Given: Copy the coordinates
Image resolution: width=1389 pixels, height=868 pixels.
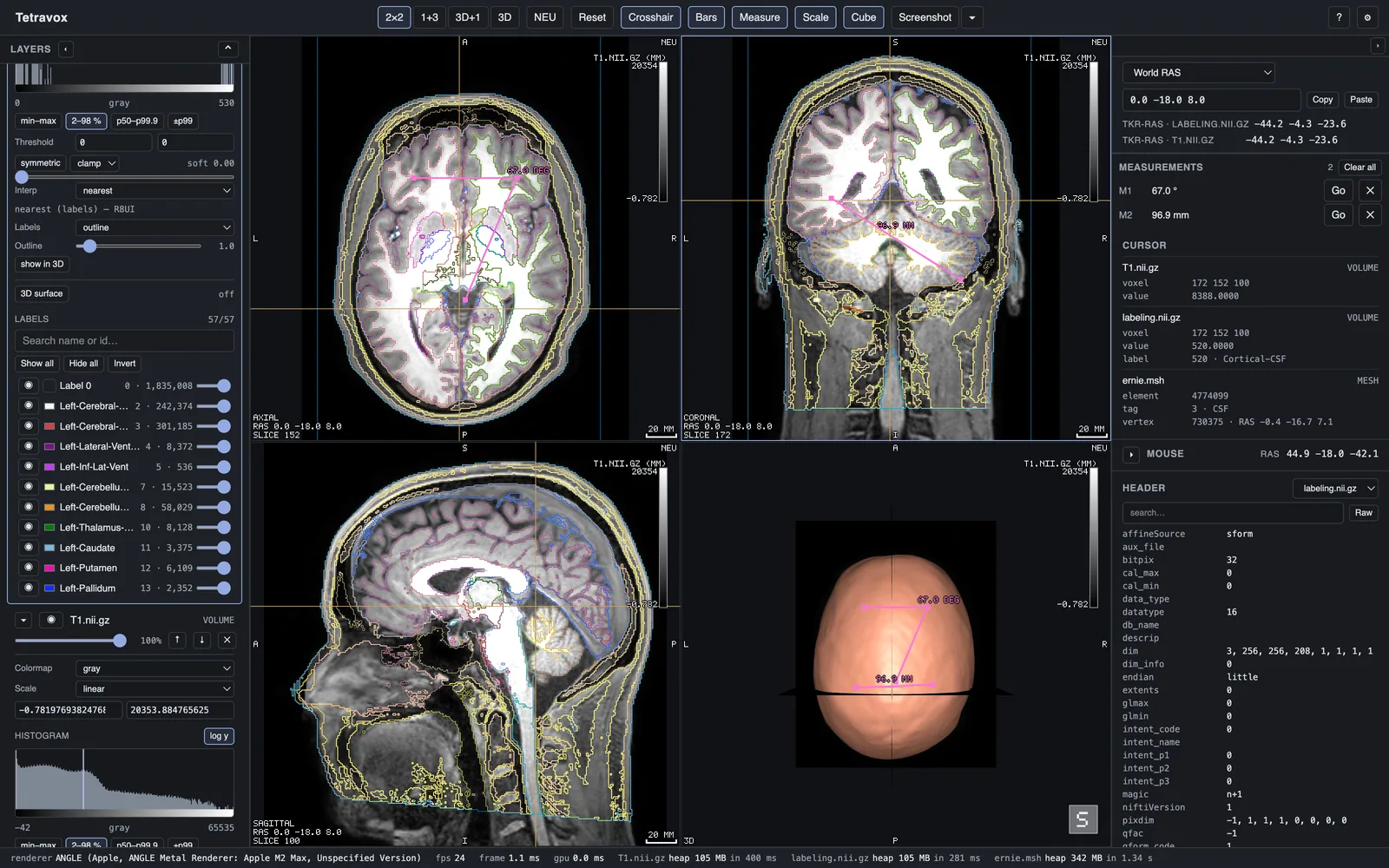Looking at the screenshot, I should pyautogui.click(x=1322, y=100).
